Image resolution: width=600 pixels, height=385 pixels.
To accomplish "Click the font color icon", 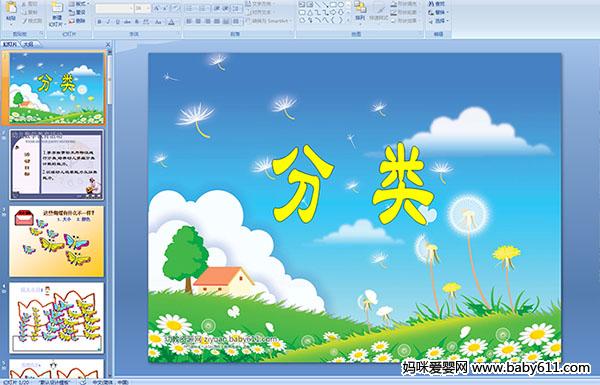I will 171,22.
